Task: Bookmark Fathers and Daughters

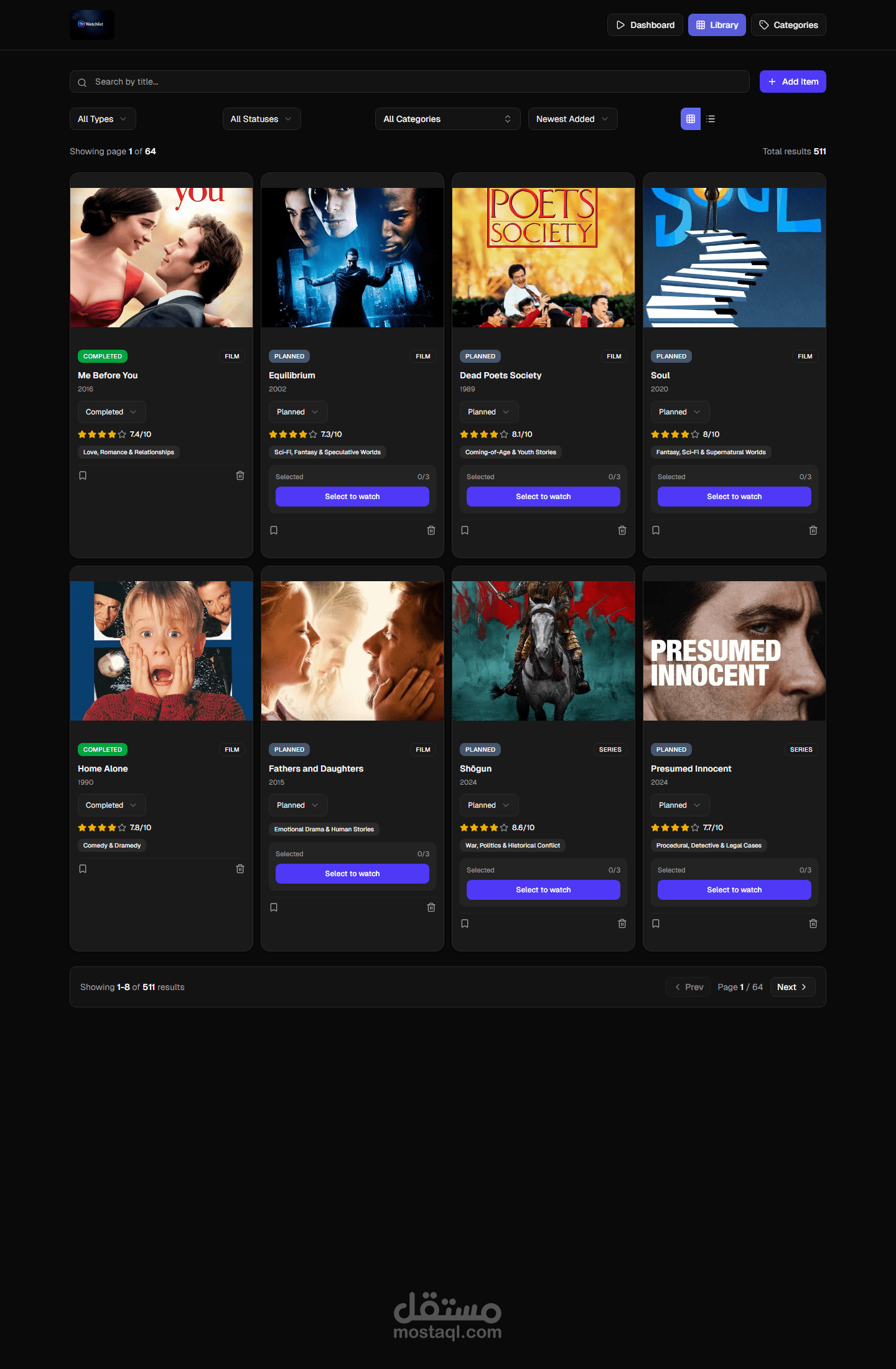Action: [x=274, y=907]
